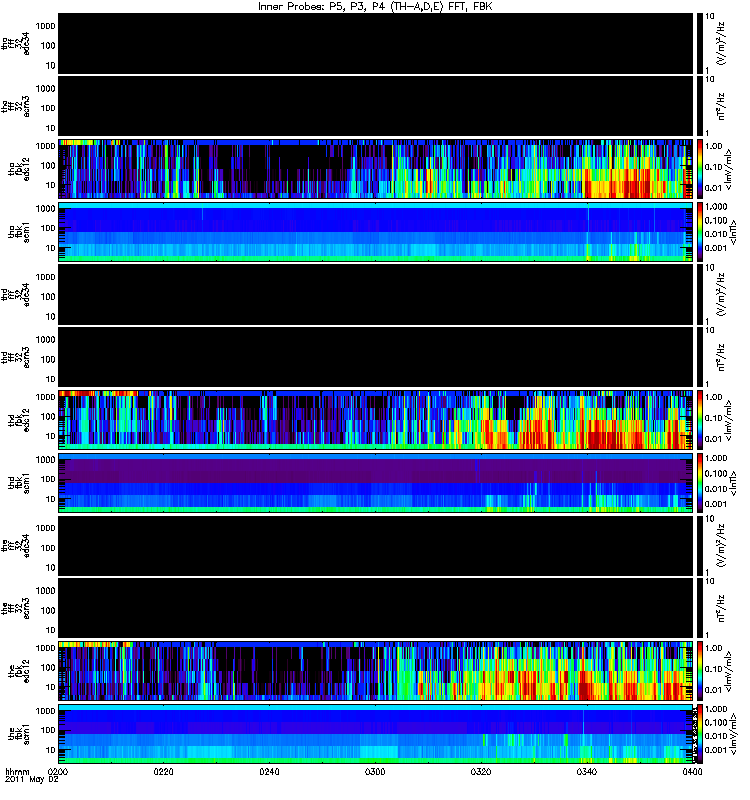Click the 'hhmm' axis unit label
This screenshot has width=750, height=800.
[x=17, y=772]
